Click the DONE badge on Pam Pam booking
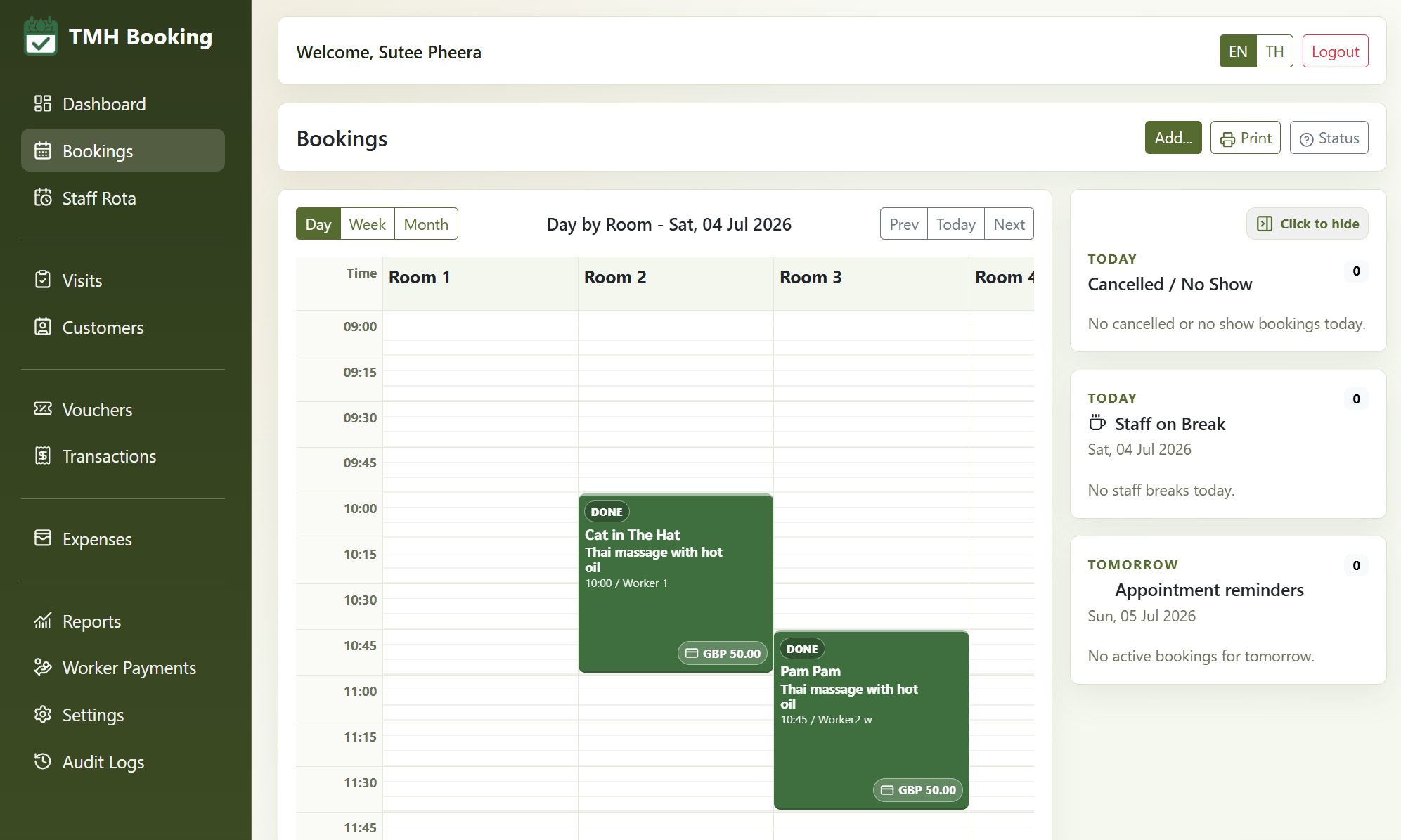Image resolution: width=1401 pixels, height=840 pixels. coord(802,649)
